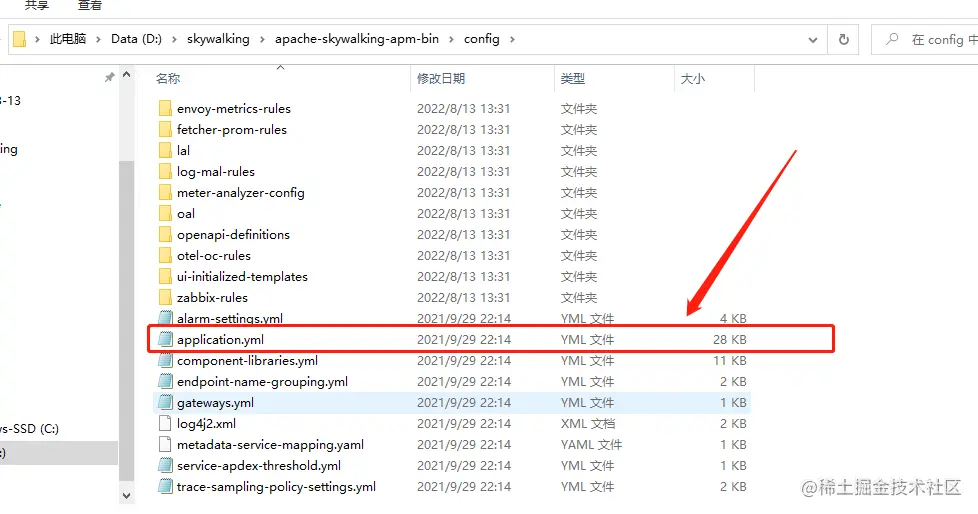This screenshot has width=978, height=514.
Task: Expand the chevron after apache-skywalking-apm-bin
Action: point(451,39)
